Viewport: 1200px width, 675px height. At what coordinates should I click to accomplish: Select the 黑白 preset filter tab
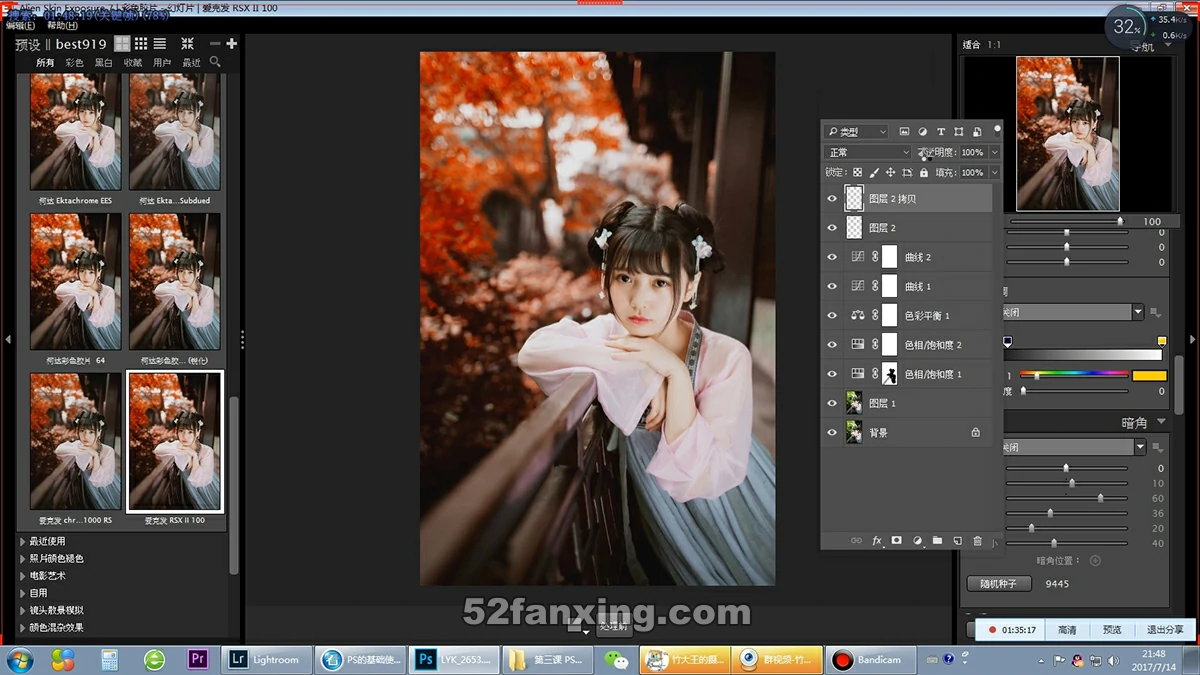[103, 63]
